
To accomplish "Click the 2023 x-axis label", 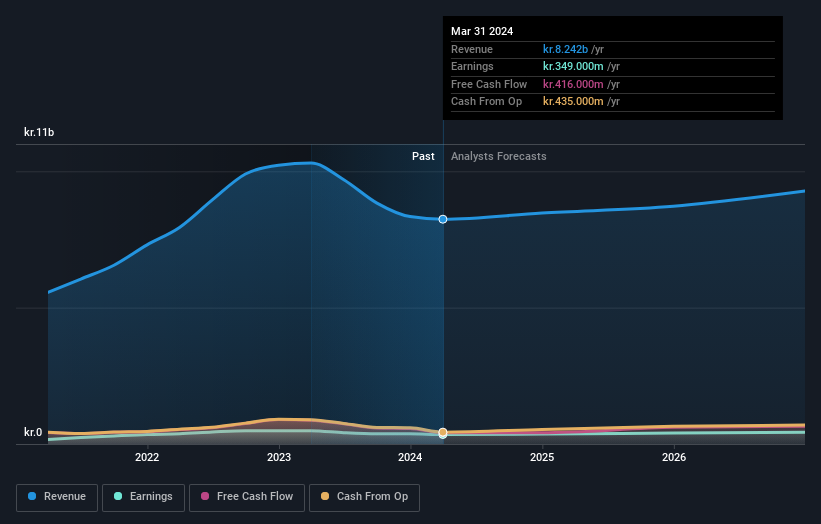I will [279, 457].
